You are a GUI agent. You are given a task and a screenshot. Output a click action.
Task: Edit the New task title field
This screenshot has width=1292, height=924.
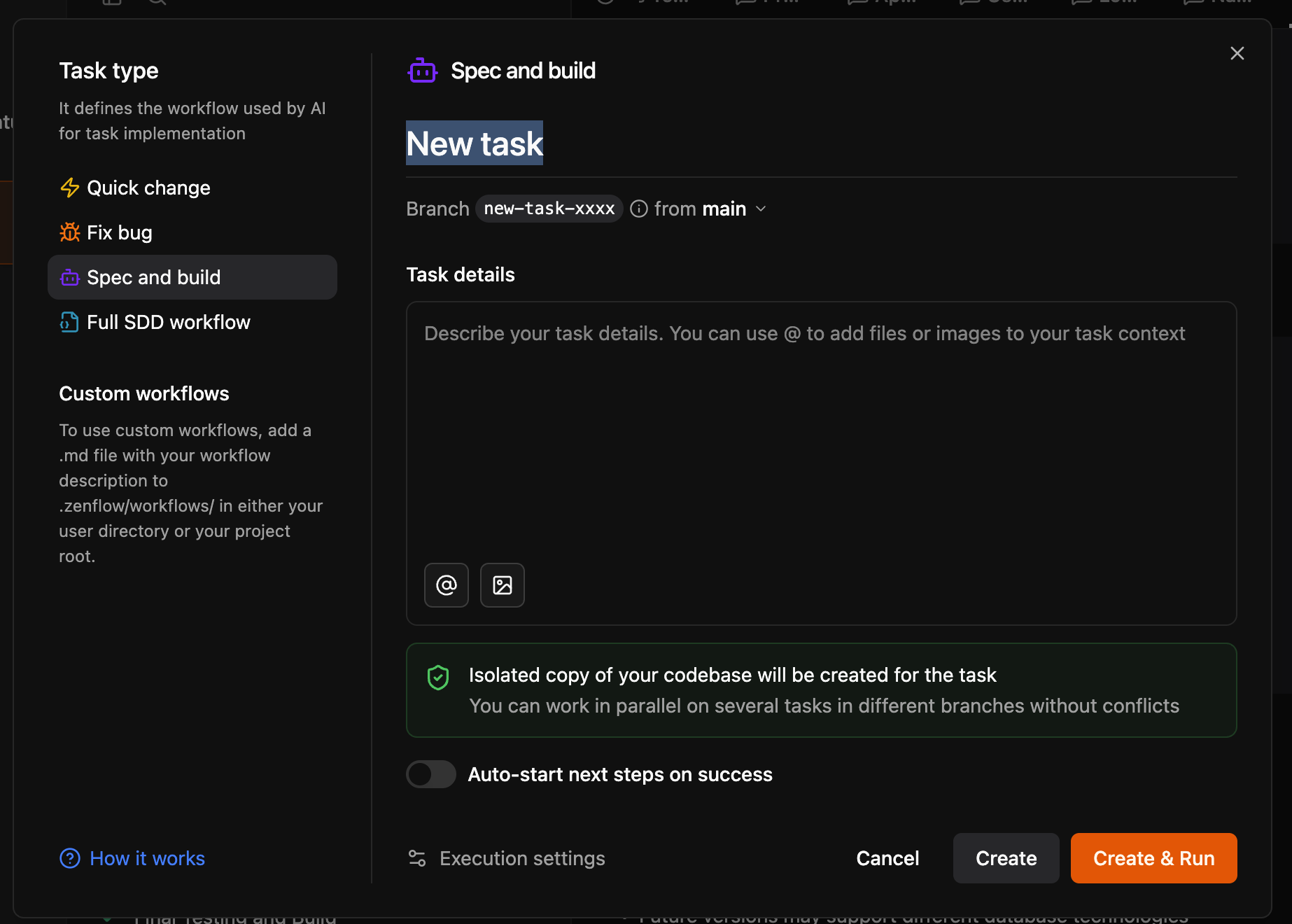(x=475, y=143)
